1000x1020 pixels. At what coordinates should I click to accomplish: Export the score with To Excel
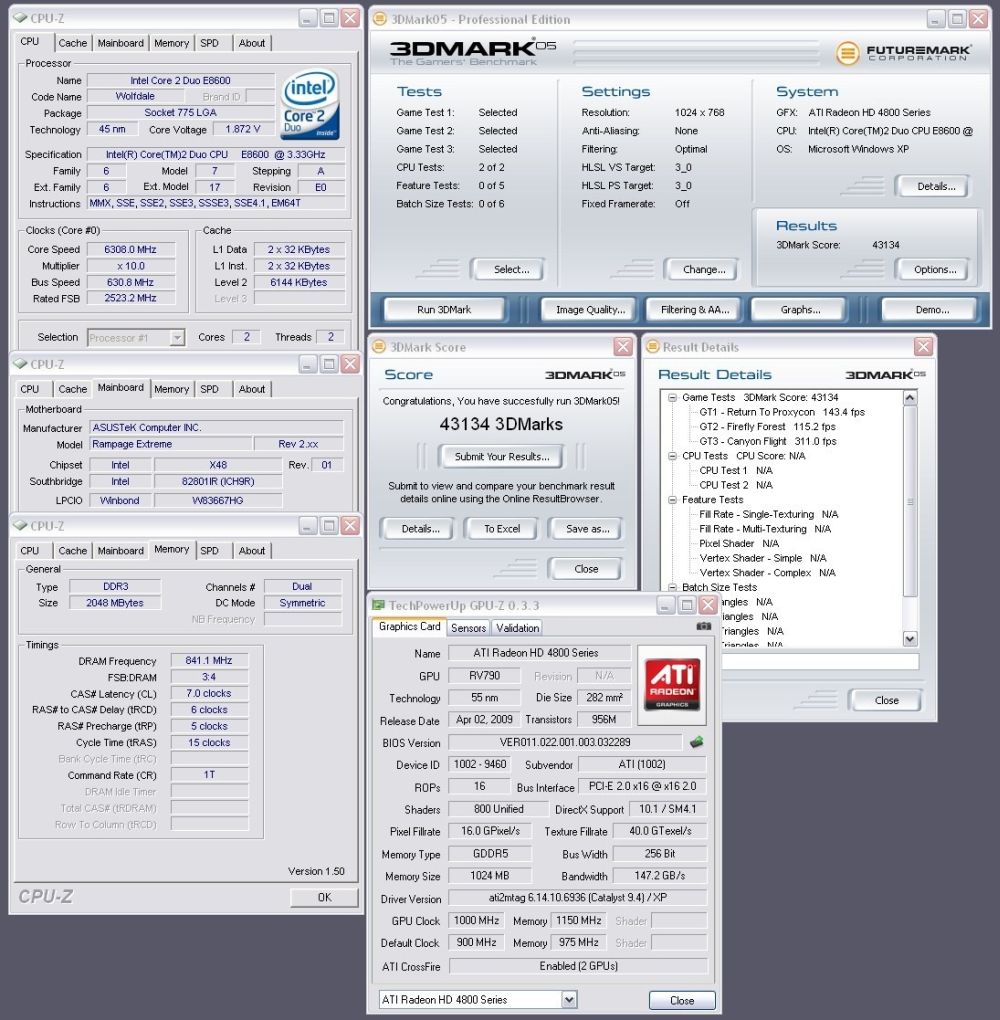pos(502,529)
